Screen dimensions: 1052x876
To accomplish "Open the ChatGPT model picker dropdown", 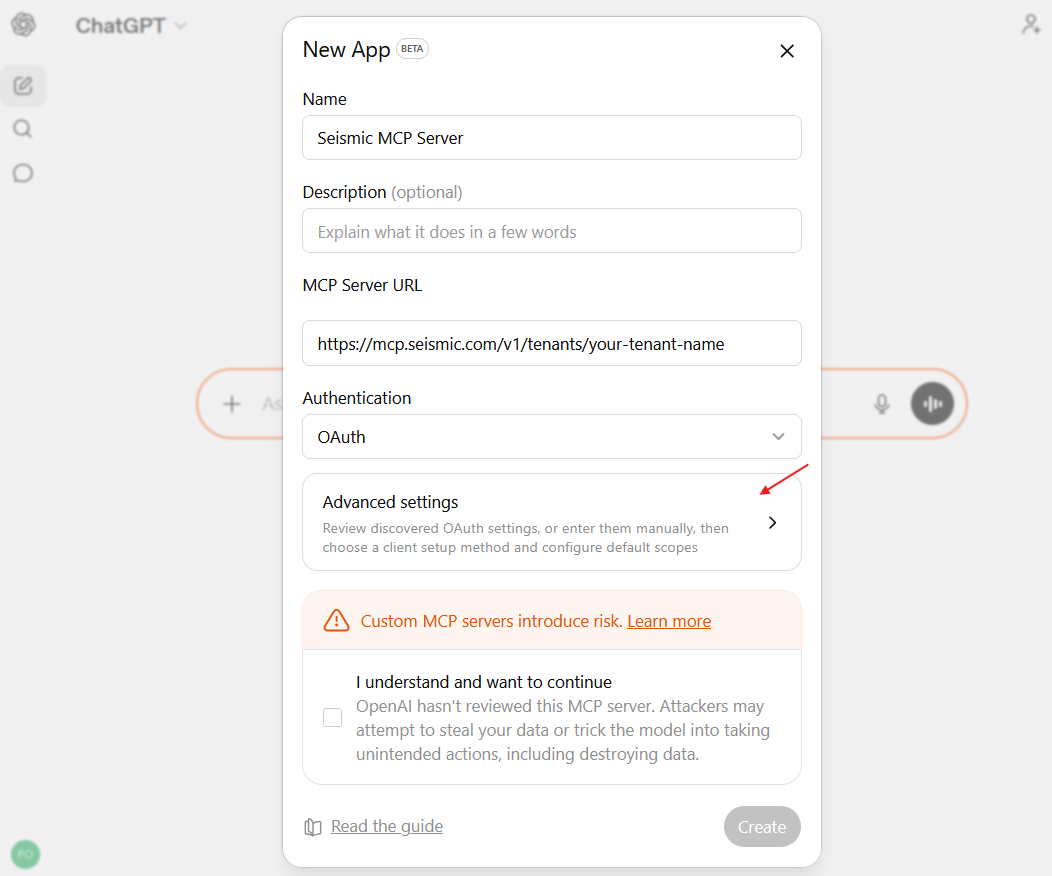I will click(131, 25).
